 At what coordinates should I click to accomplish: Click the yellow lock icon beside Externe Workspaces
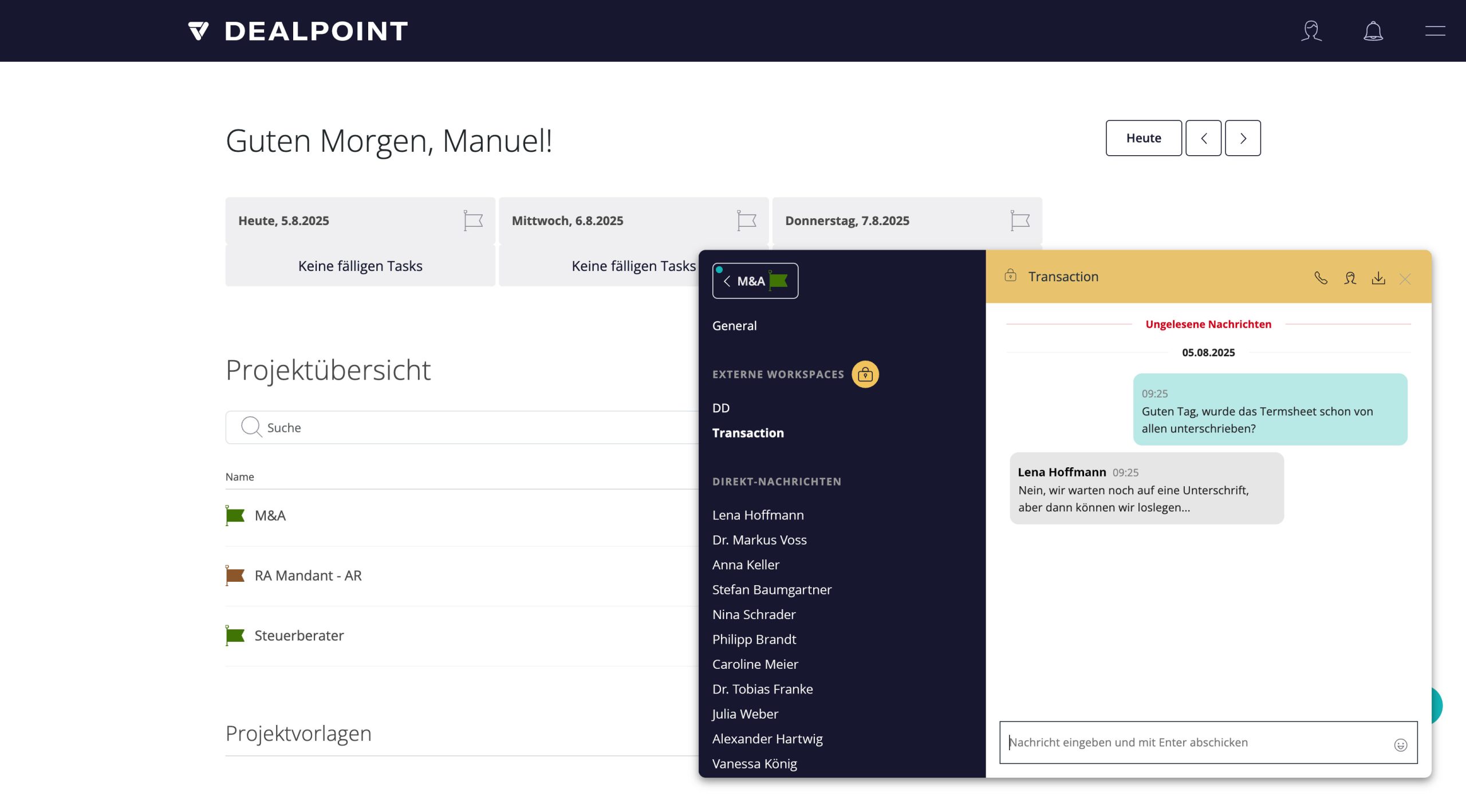(x=865, y=375)
